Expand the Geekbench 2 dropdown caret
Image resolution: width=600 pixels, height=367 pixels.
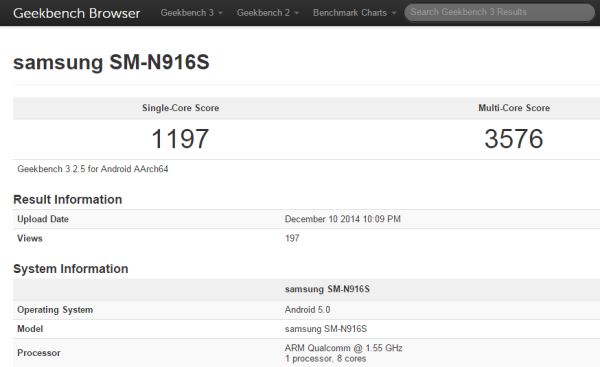(297, 13)
